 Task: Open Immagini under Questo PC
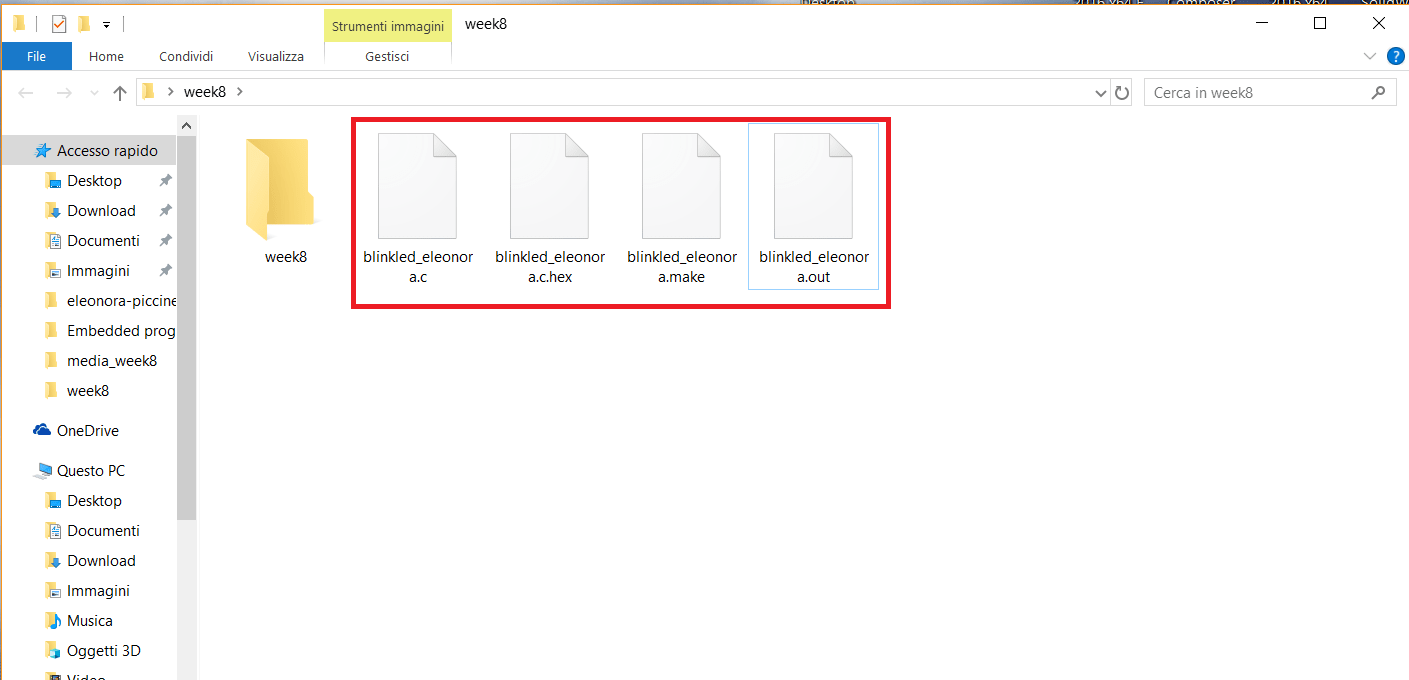click(98, 591)
